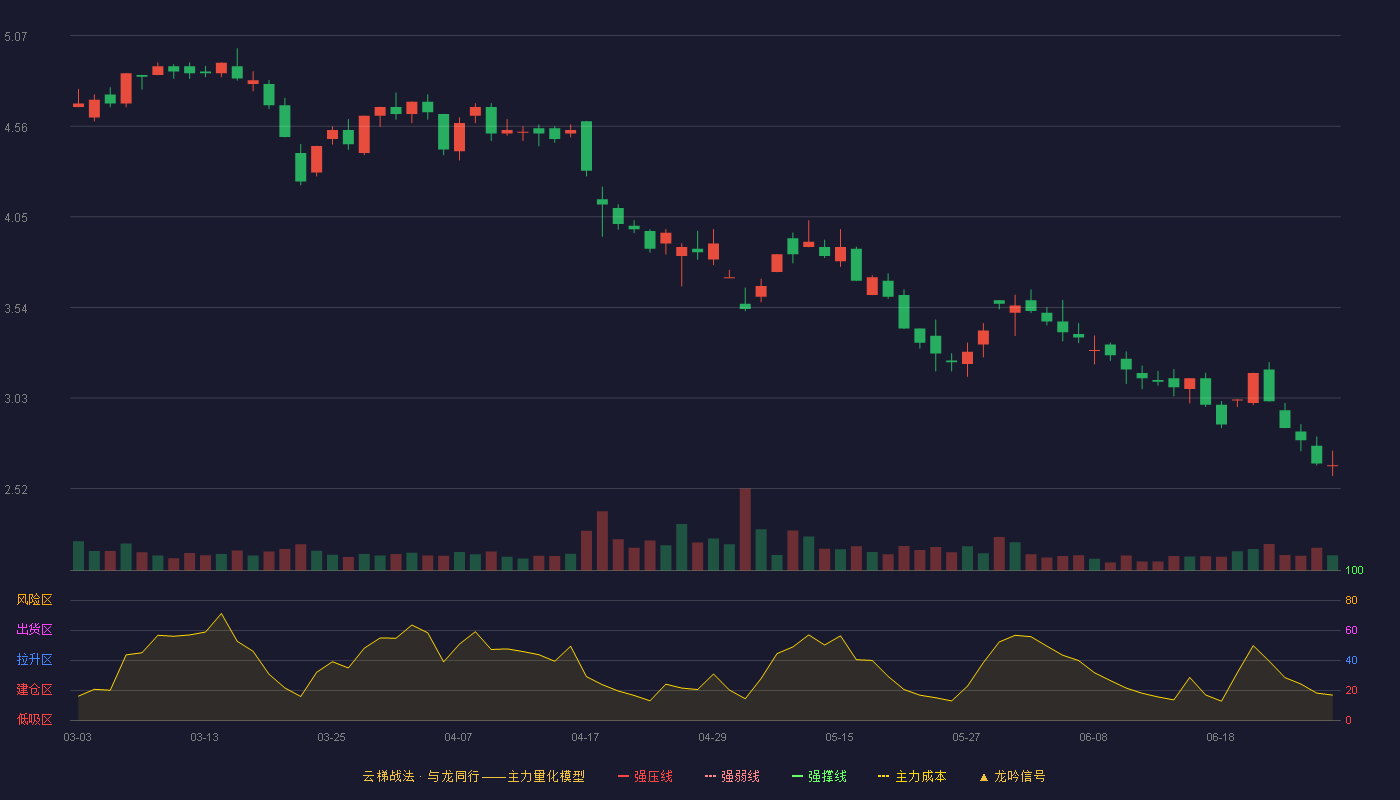Select the 拉升区 zone label
The height and width of the screenshot is (800, 1400).
point(34,660)
